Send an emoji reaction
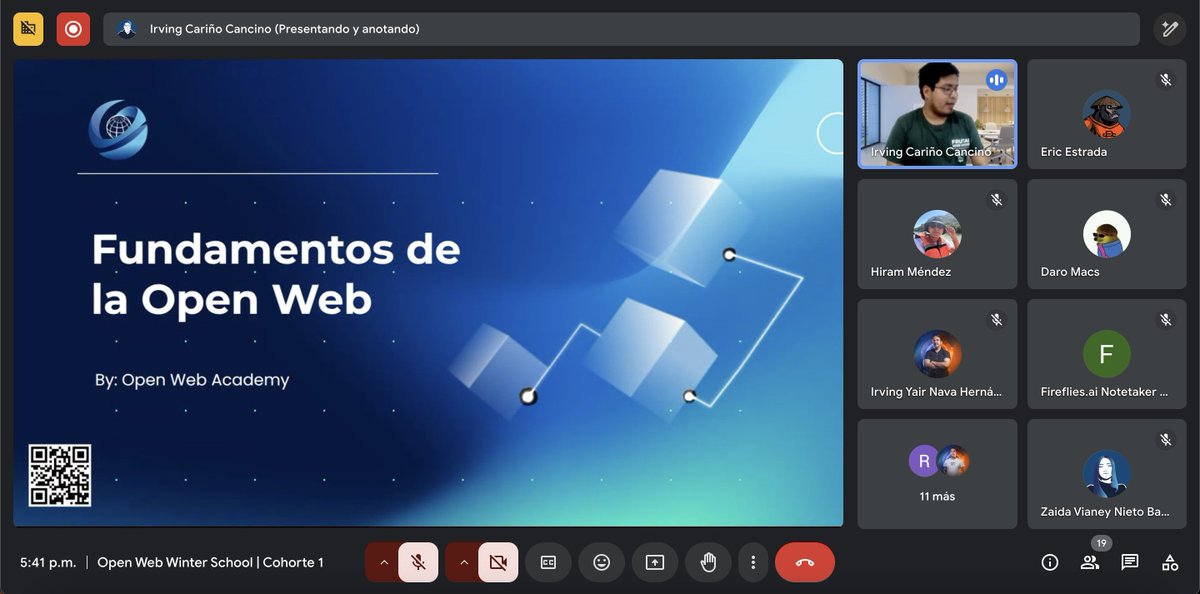Screen dimensions: 1200x594 [x=601, y=562]
